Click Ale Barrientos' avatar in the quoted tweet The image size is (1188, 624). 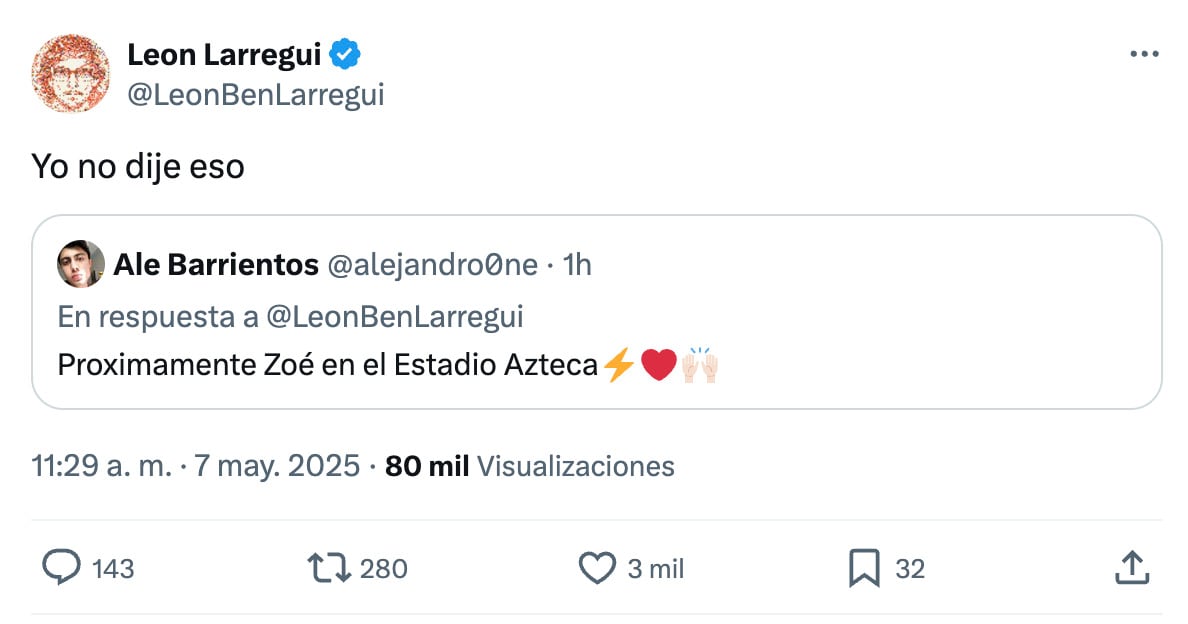click(x=81, y=265)
